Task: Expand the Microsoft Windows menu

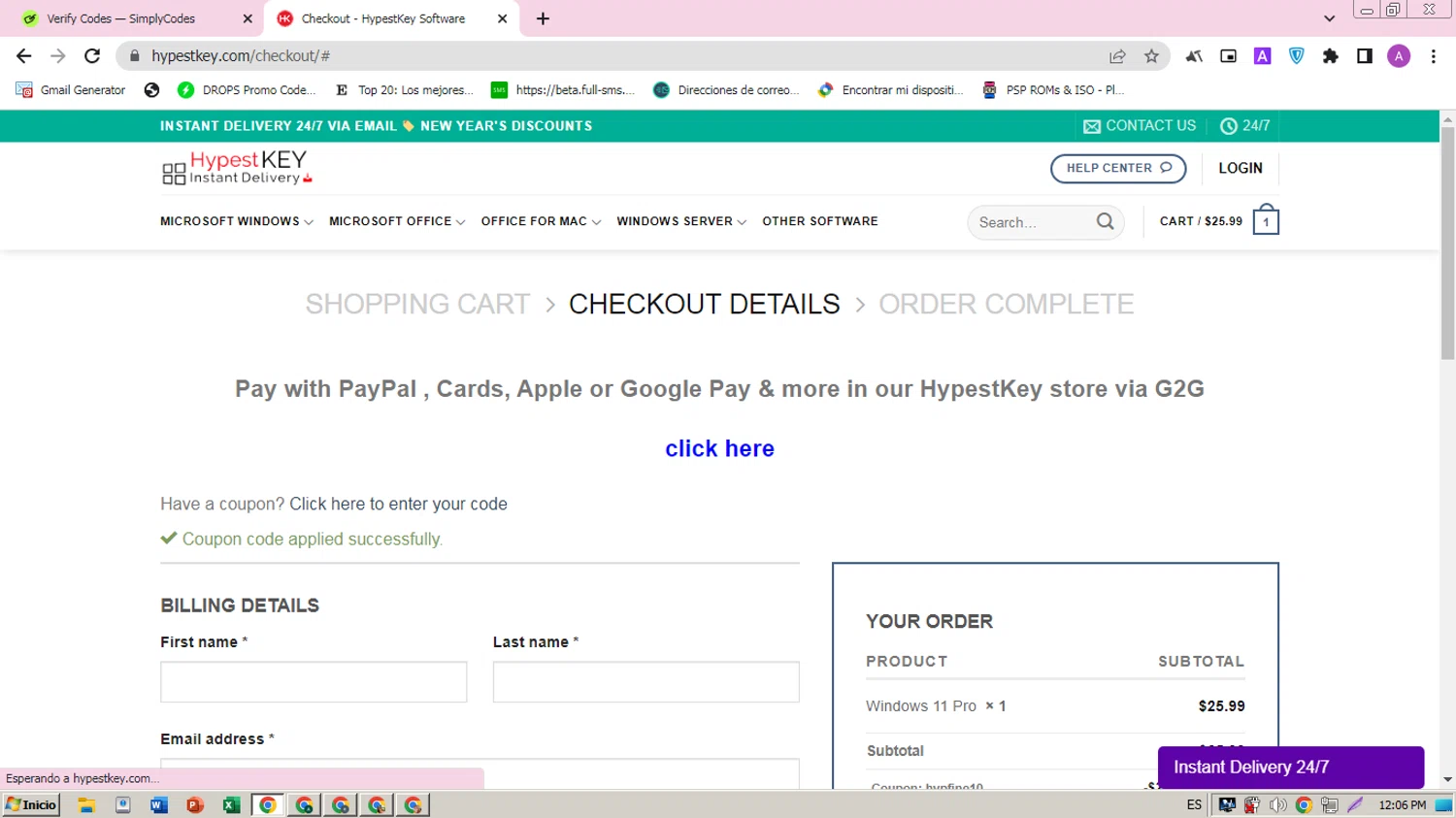Action: point(237,221)
